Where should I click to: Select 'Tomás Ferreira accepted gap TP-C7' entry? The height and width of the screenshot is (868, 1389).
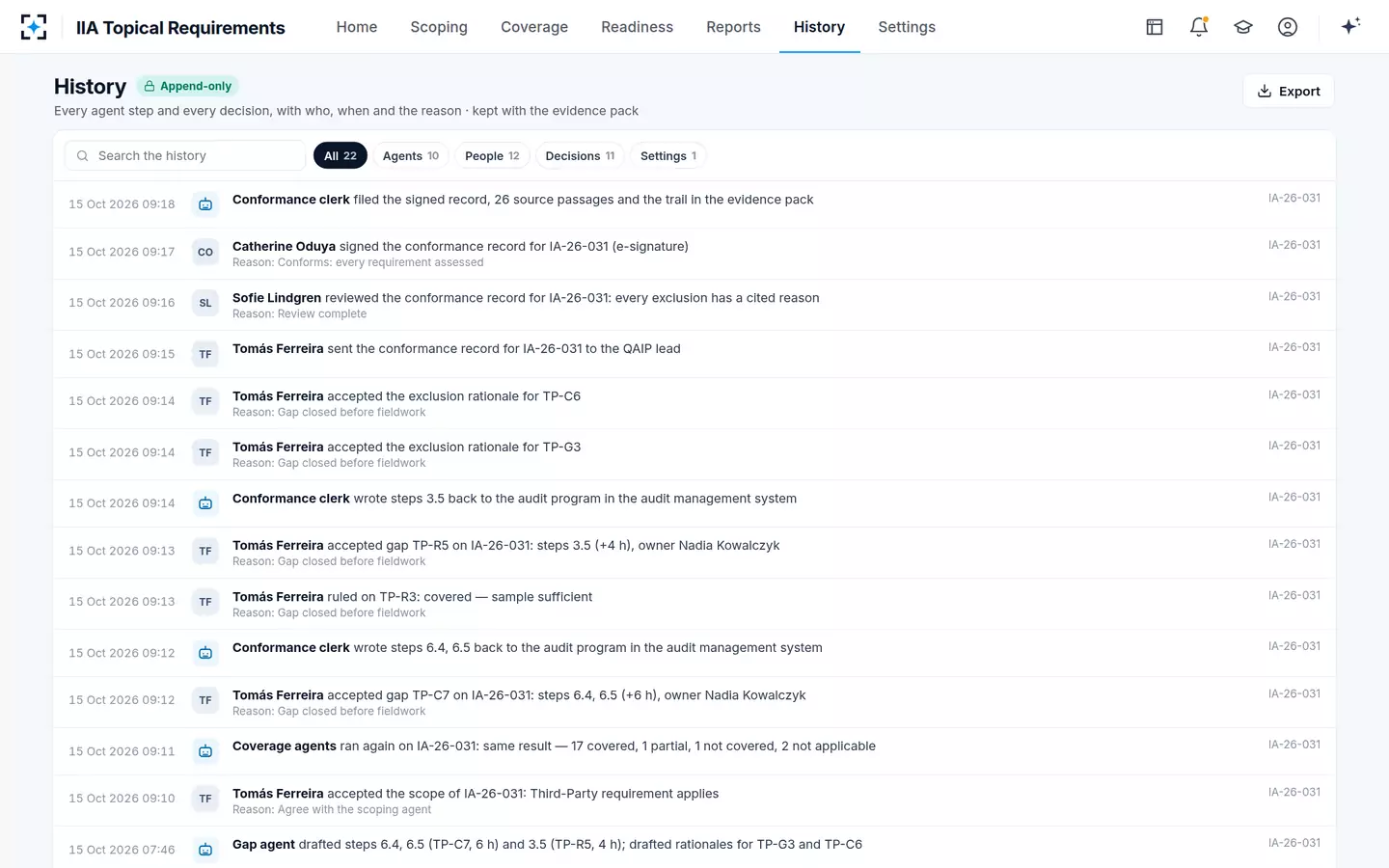click(694, 701)
